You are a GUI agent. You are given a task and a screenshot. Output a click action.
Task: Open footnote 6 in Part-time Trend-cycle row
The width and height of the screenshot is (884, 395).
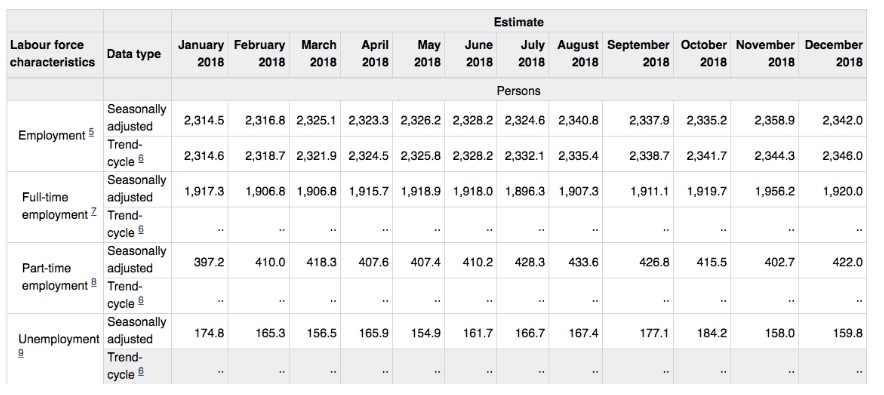pyautogui.click(x=140, y=301)
